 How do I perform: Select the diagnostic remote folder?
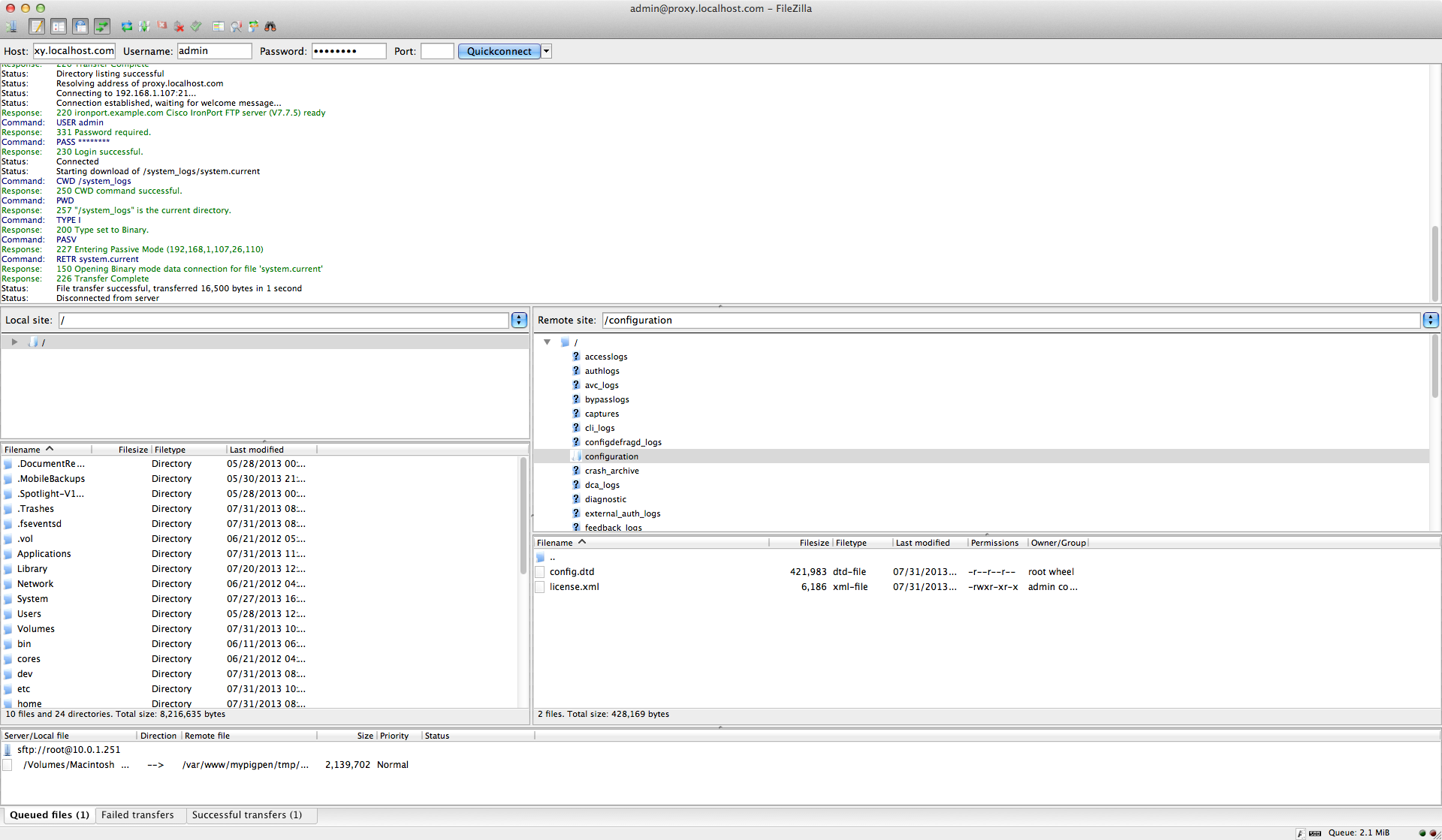(605, 499)
